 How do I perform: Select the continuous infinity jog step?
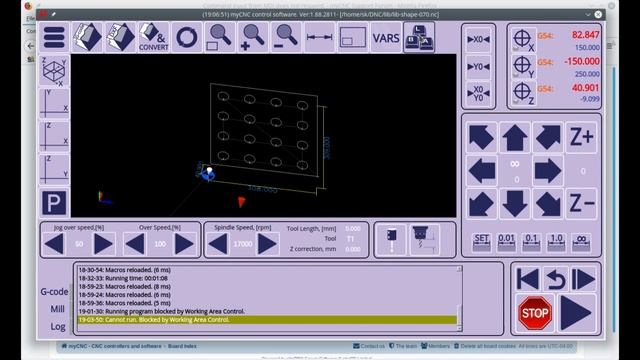[x=581, y=242]
